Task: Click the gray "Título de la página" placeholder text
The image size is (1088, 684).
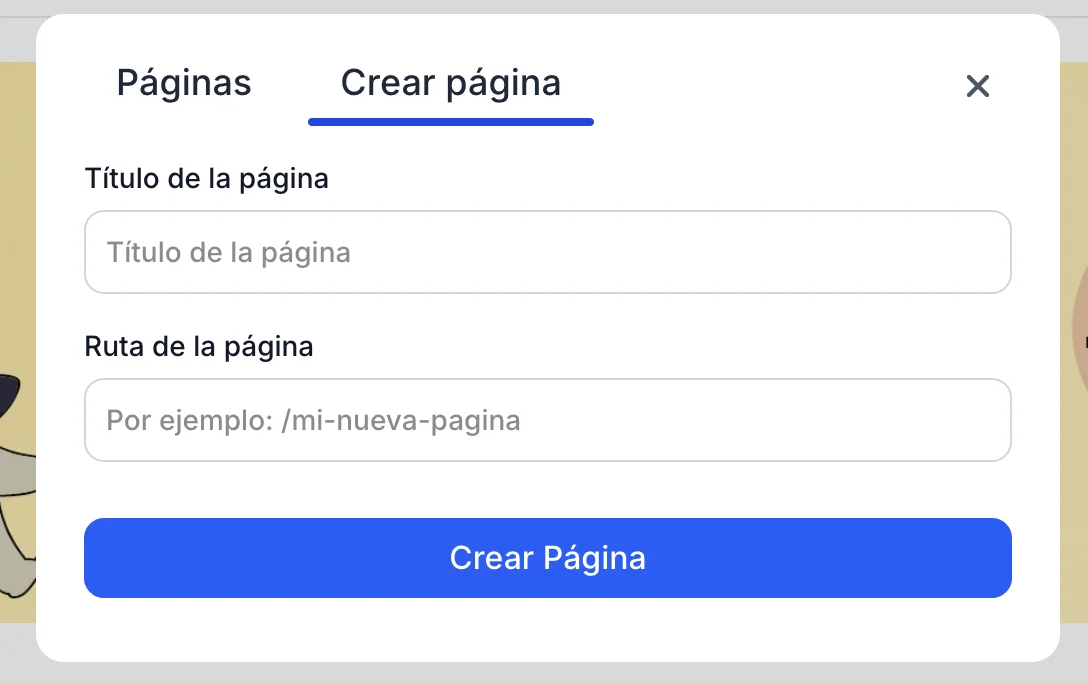Action: 229,252
